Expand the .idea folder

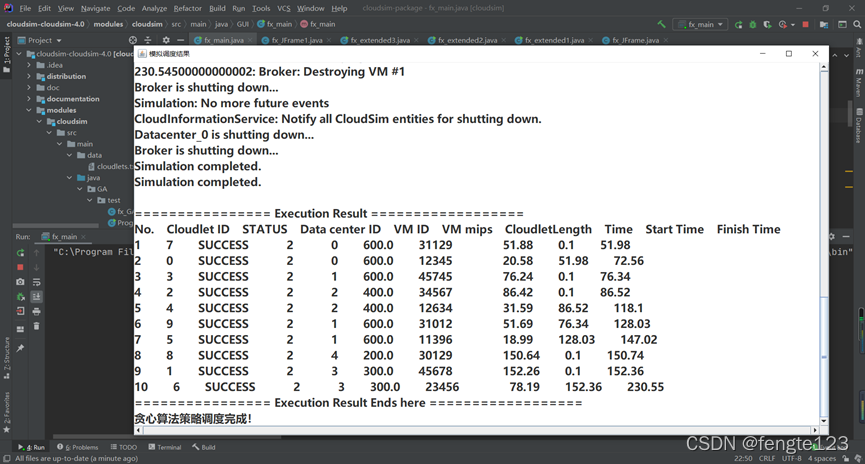(29, 65)
